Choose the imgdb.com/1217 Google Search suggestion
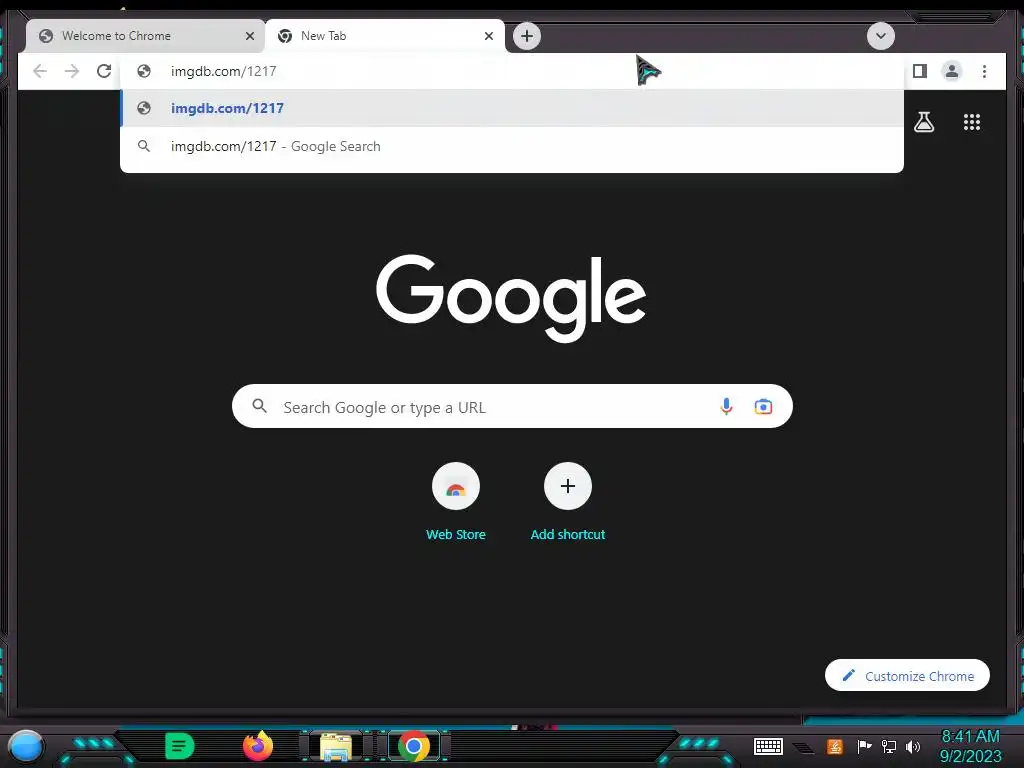Screen dimensions: 1024x768 512,146
